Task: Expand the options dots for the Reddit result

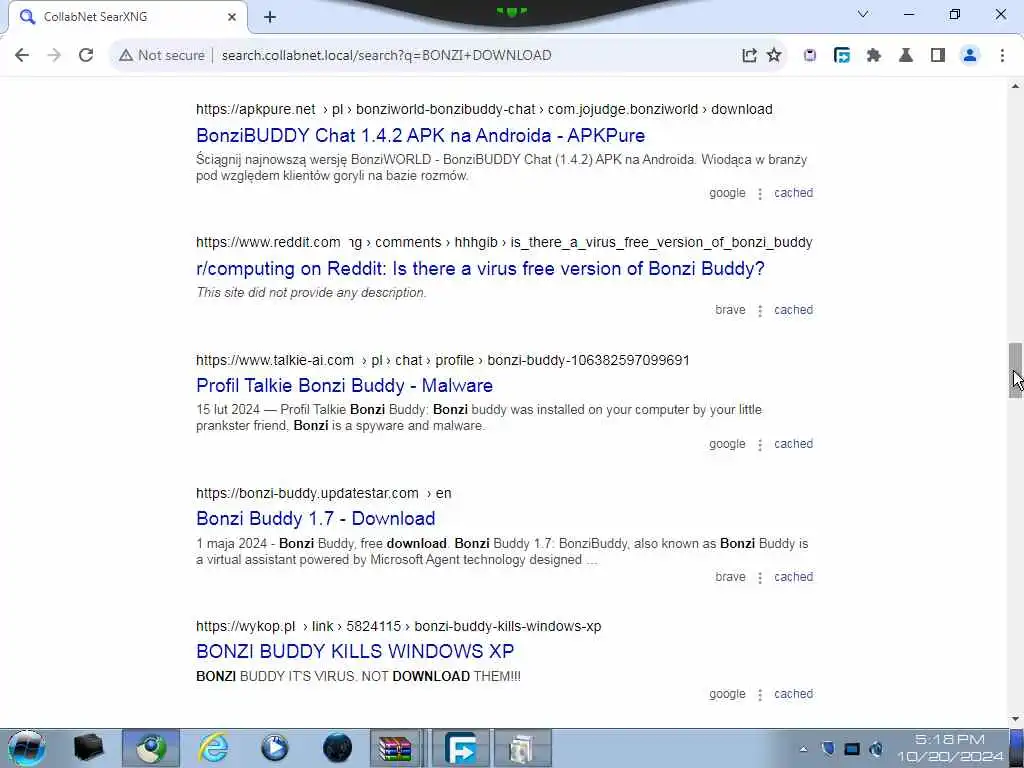Action: pos(760,310)
